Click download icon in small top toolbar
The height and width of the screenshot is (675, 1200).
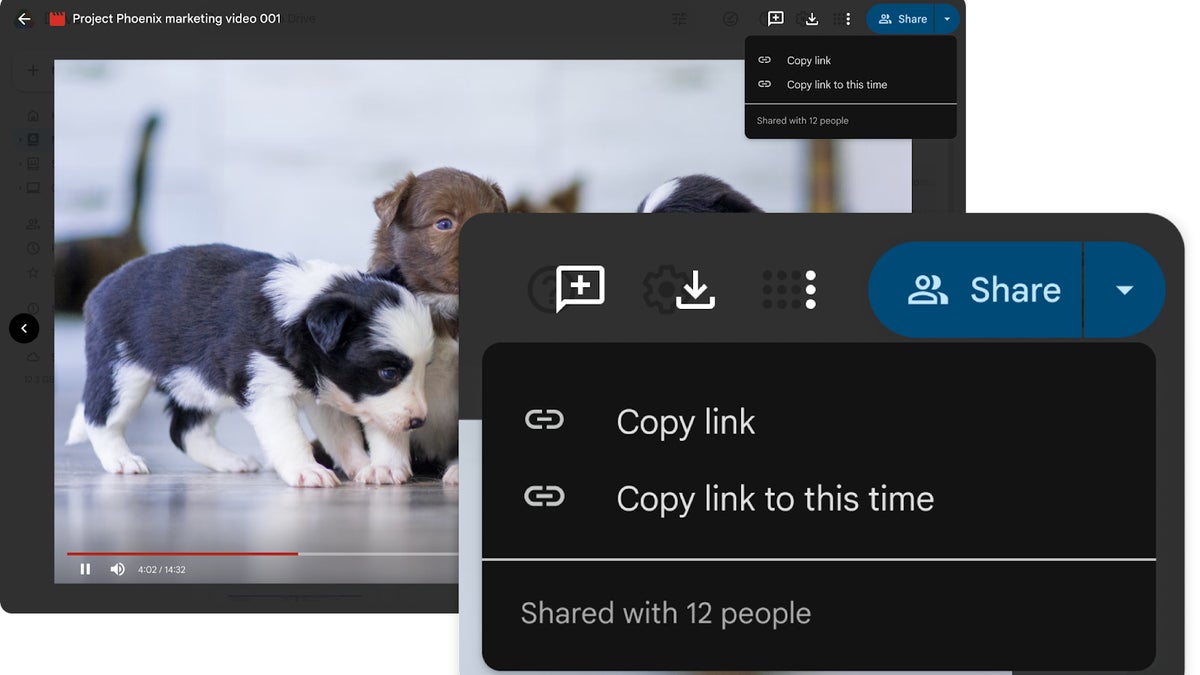812,19
